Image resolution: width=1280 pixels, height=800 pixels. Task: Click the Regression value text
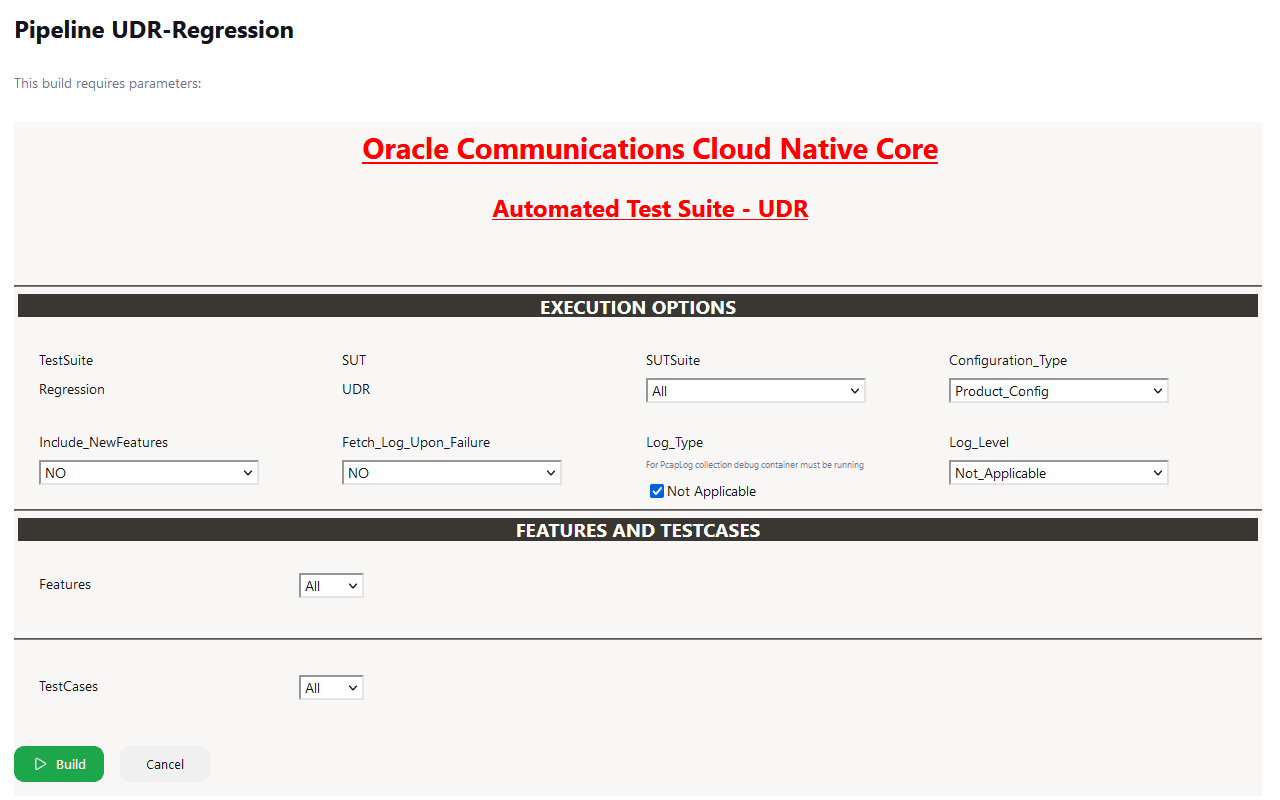pyautogui.click(x=72, y=389)
